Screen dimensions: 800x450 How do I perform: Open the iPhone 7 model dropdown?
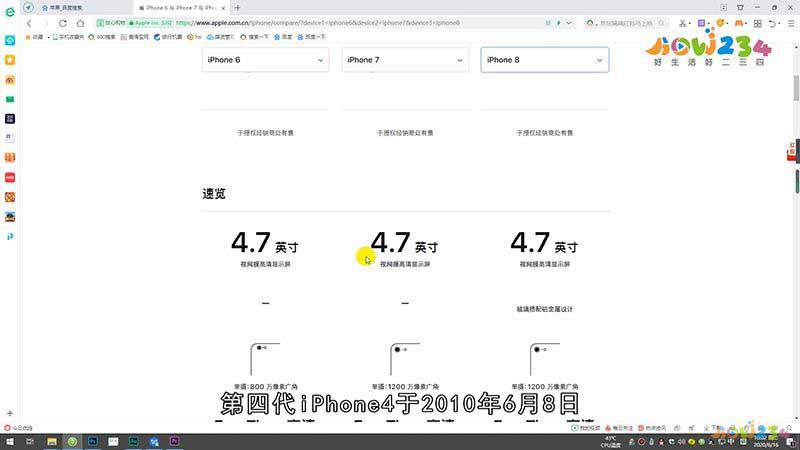coord(405,60)
